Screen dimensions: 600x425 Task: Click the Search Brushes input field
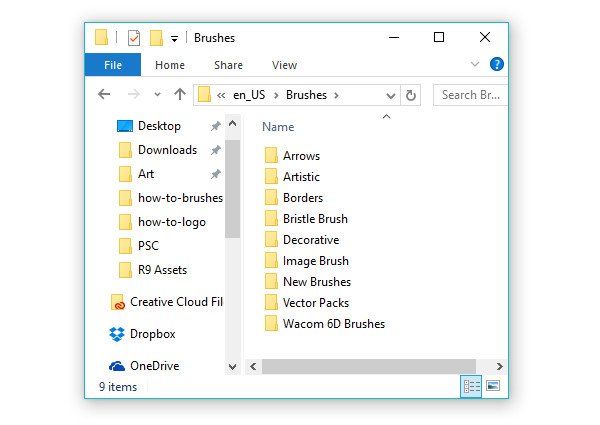tap(472, 95)
